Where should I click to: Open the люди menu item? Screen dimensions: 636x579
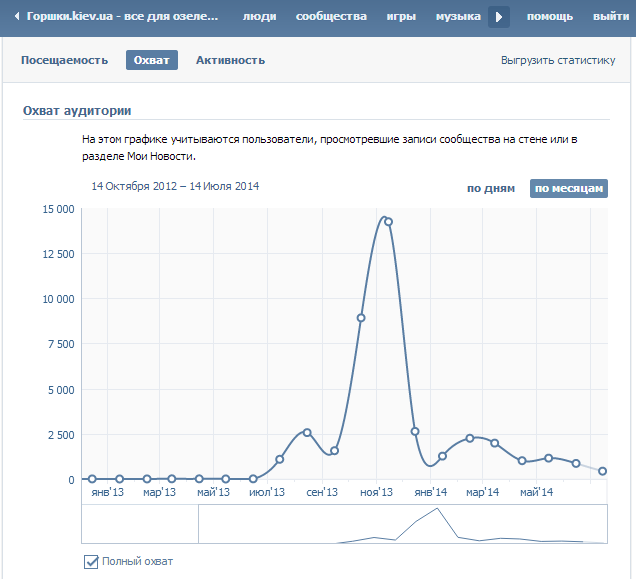259,17
